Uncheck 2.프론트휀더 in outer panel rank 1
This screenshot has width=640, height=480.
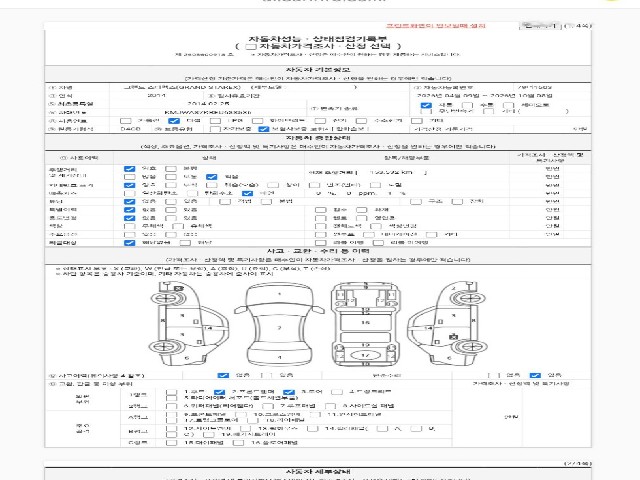[220, 392]
